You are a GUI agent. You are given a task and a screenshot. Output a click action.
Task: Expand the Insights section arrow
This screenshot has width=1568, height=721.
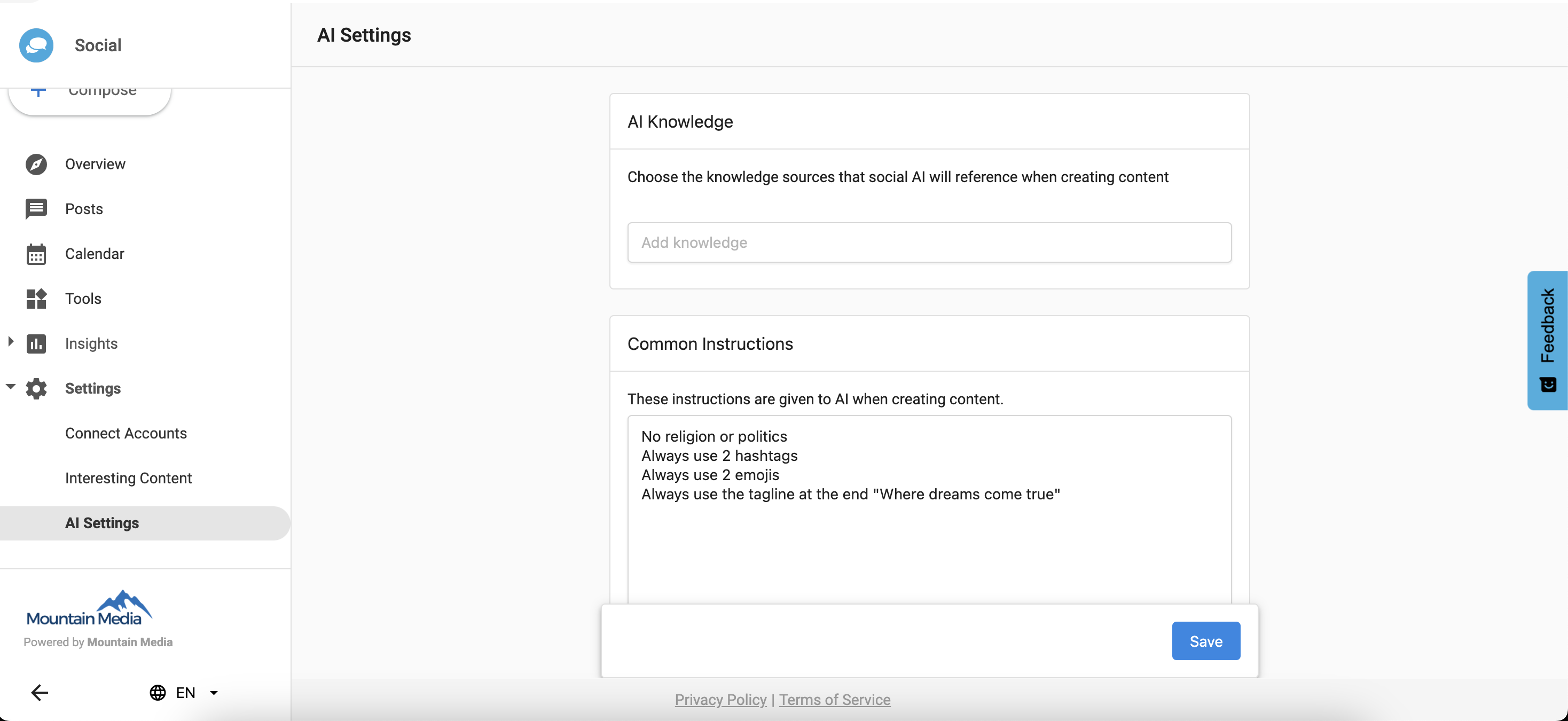tap(10, 342)
